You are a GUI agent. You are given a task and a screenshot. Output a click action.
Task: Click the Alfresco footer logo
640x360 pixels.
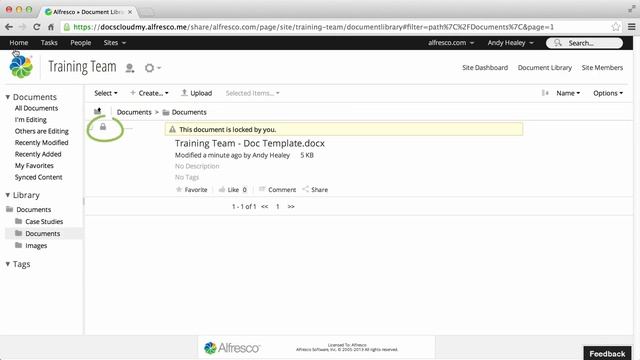tap(231, 348)
